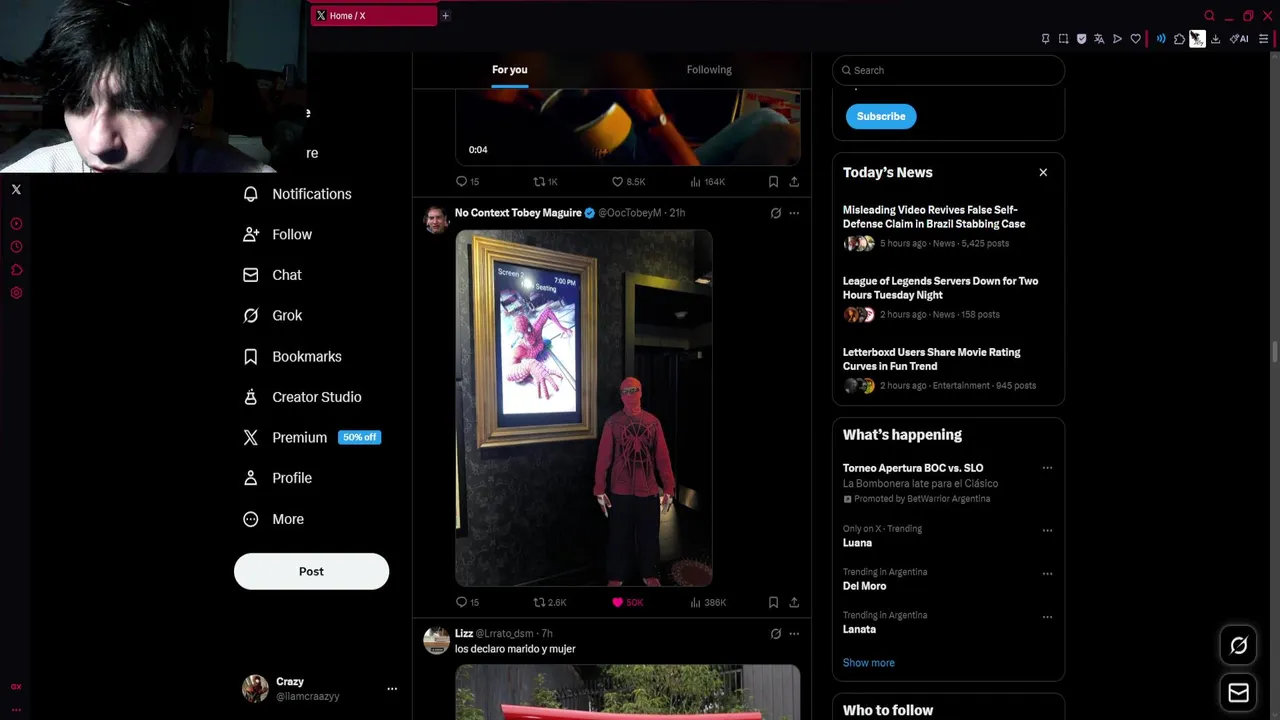This screenshot has height=720, width=1280.
Task: Open the floating messages drawer
Action: point(1238,692)
